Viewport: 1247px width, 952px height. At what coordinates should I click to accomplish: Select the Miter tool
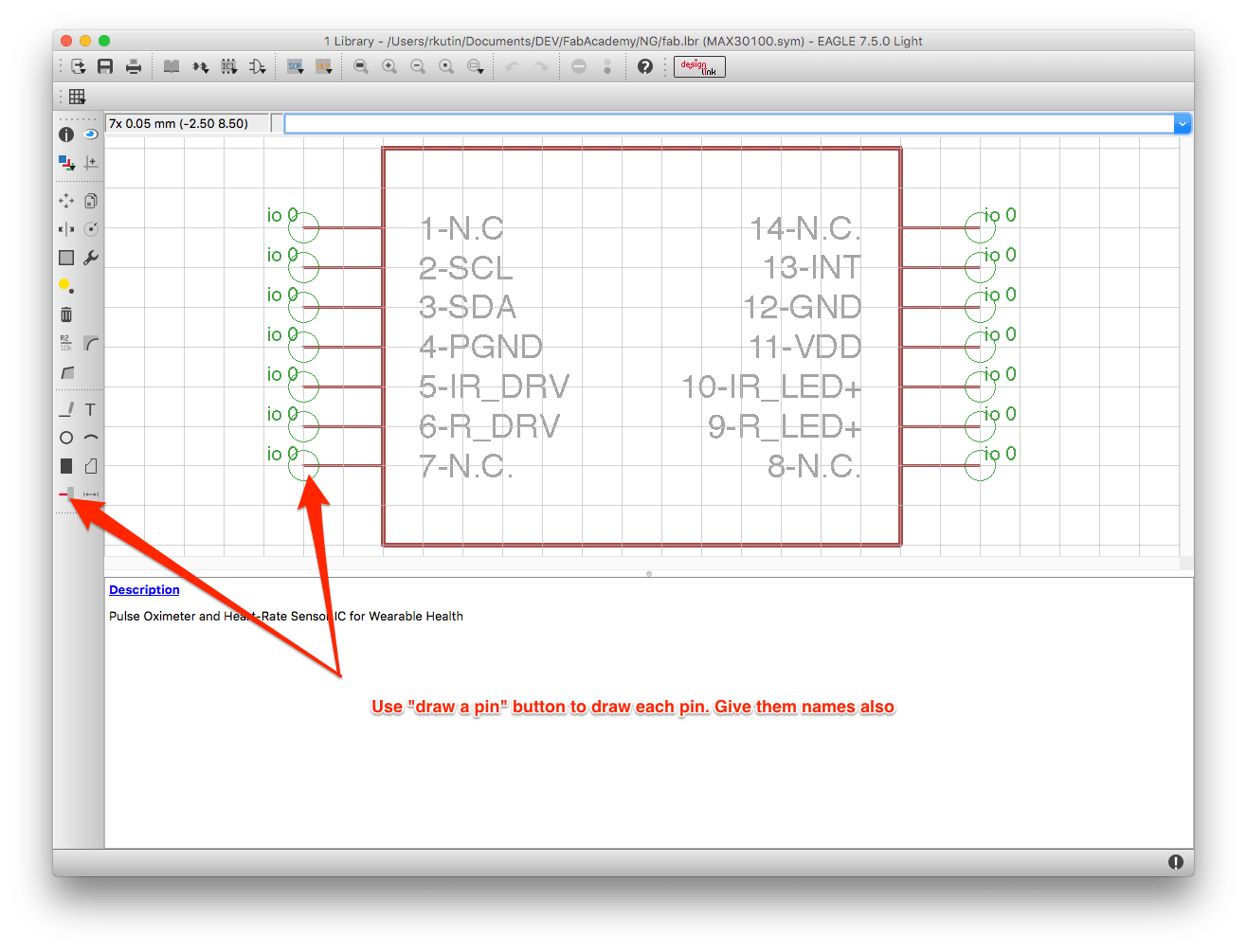91,343
